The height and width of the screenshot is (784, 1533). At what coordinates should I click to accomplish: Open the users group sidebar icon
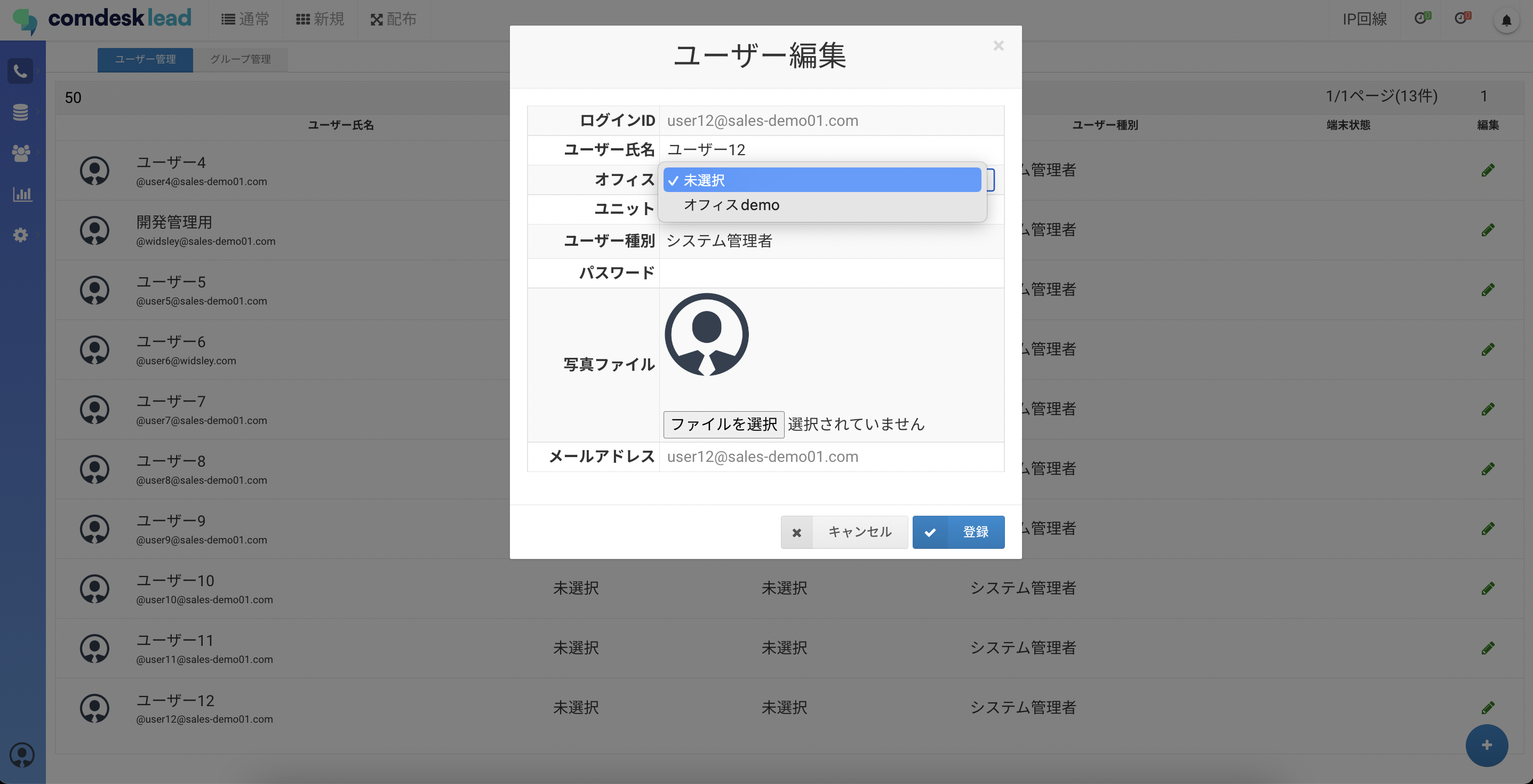tap(20, 153)
